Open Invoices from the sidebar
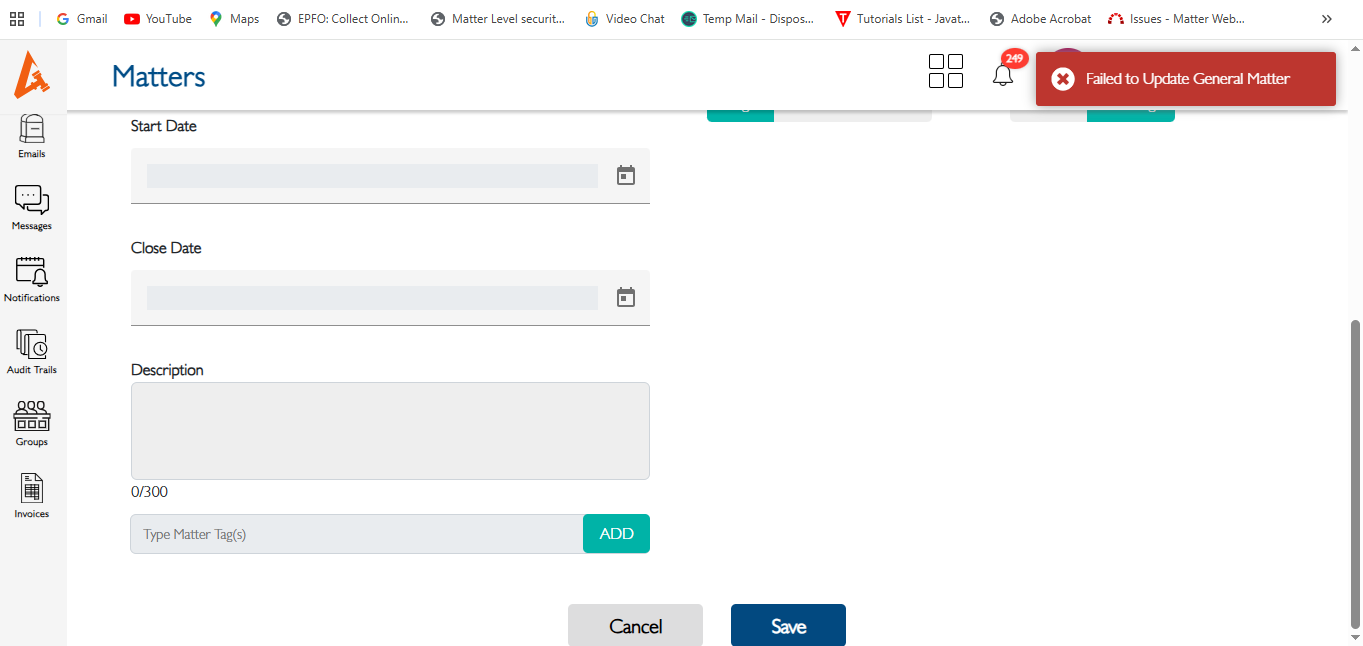1363x646 pixels. pyautogui.click(x=32, y=495)
